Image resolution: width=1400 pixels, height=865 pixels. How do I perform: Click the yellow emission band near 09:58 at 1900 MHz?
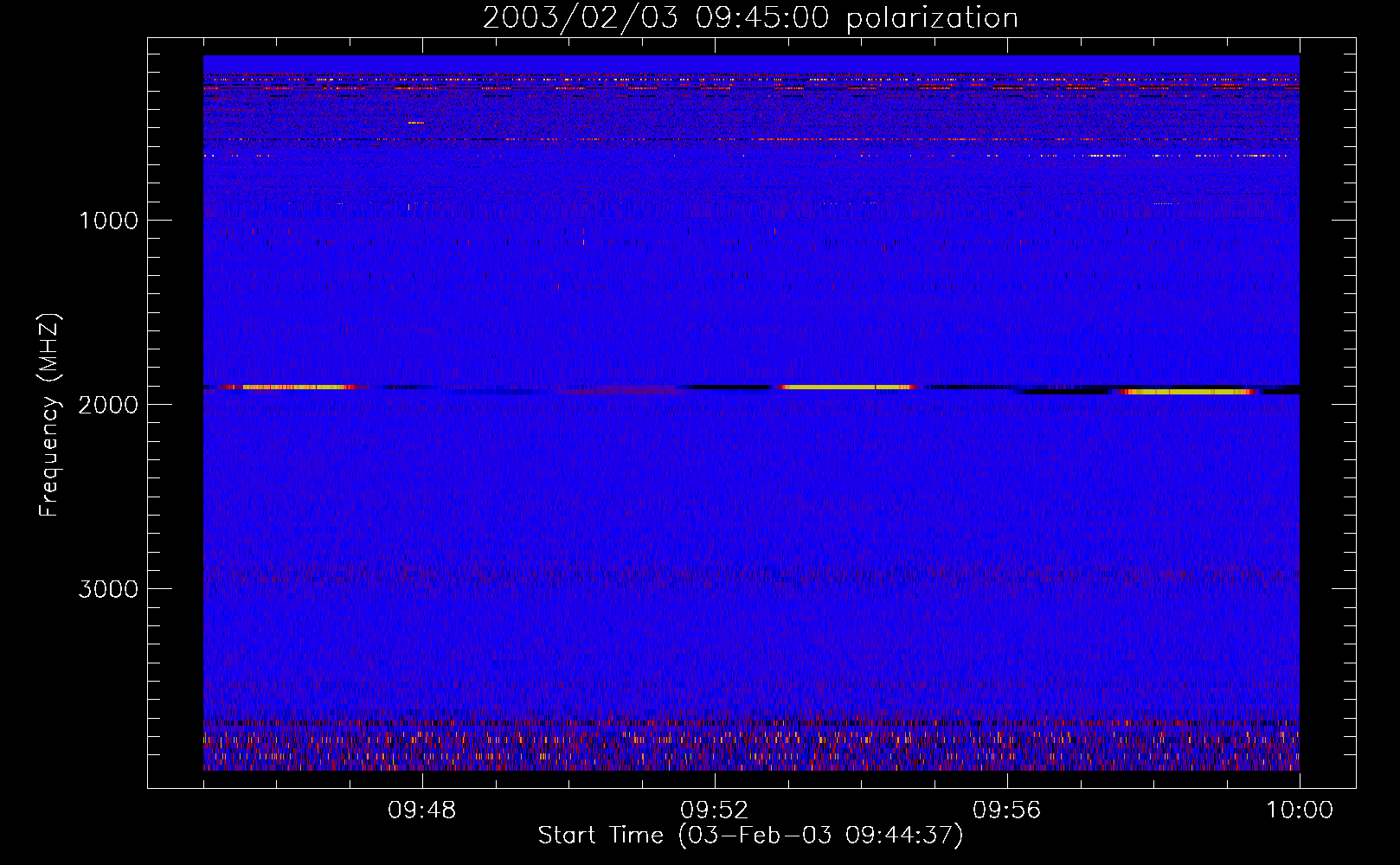(1187, 392)
